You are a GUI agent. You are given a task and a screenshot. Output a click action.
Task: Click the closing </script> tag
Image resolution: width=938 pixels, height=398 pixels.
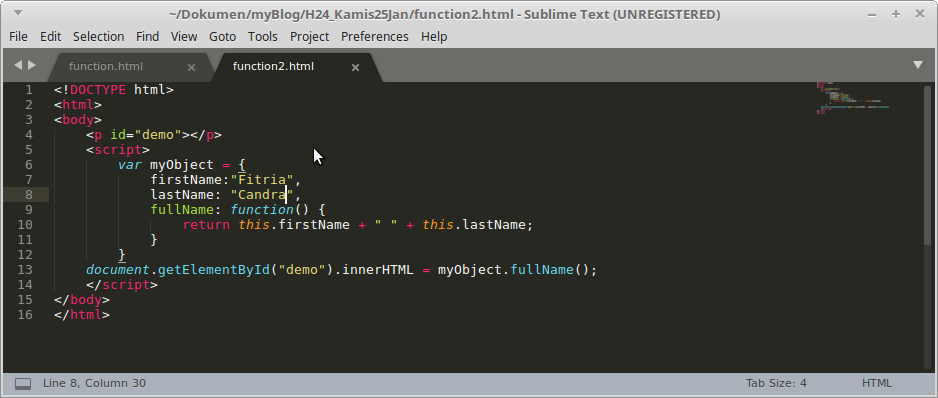121,285
